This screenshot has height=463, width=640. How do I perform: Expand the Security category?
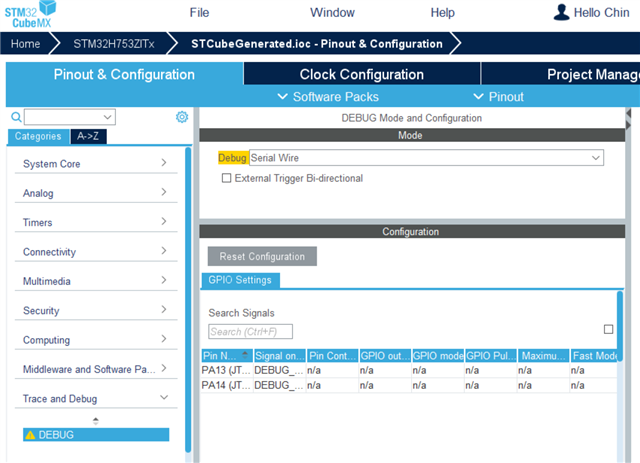pos(96,310)
